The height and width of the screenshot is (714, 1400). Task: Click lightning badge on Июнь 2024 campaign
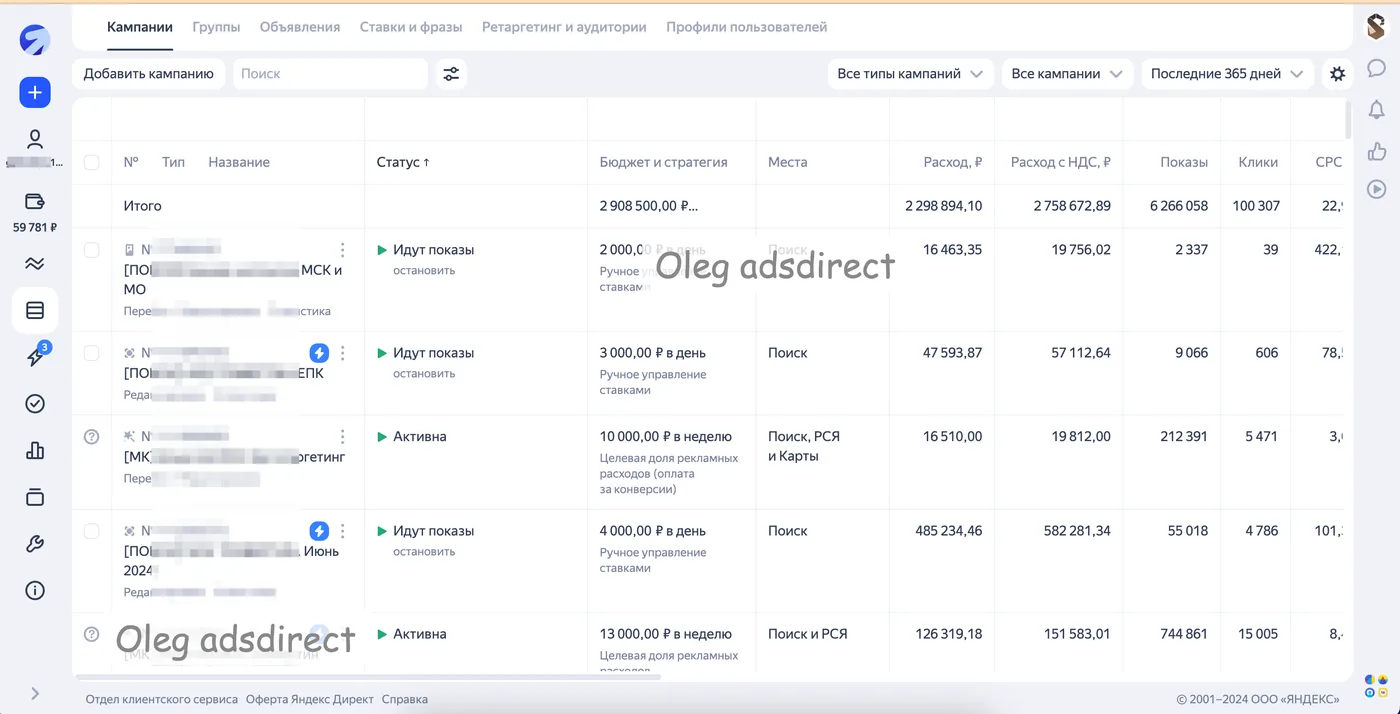pos(319,531)
